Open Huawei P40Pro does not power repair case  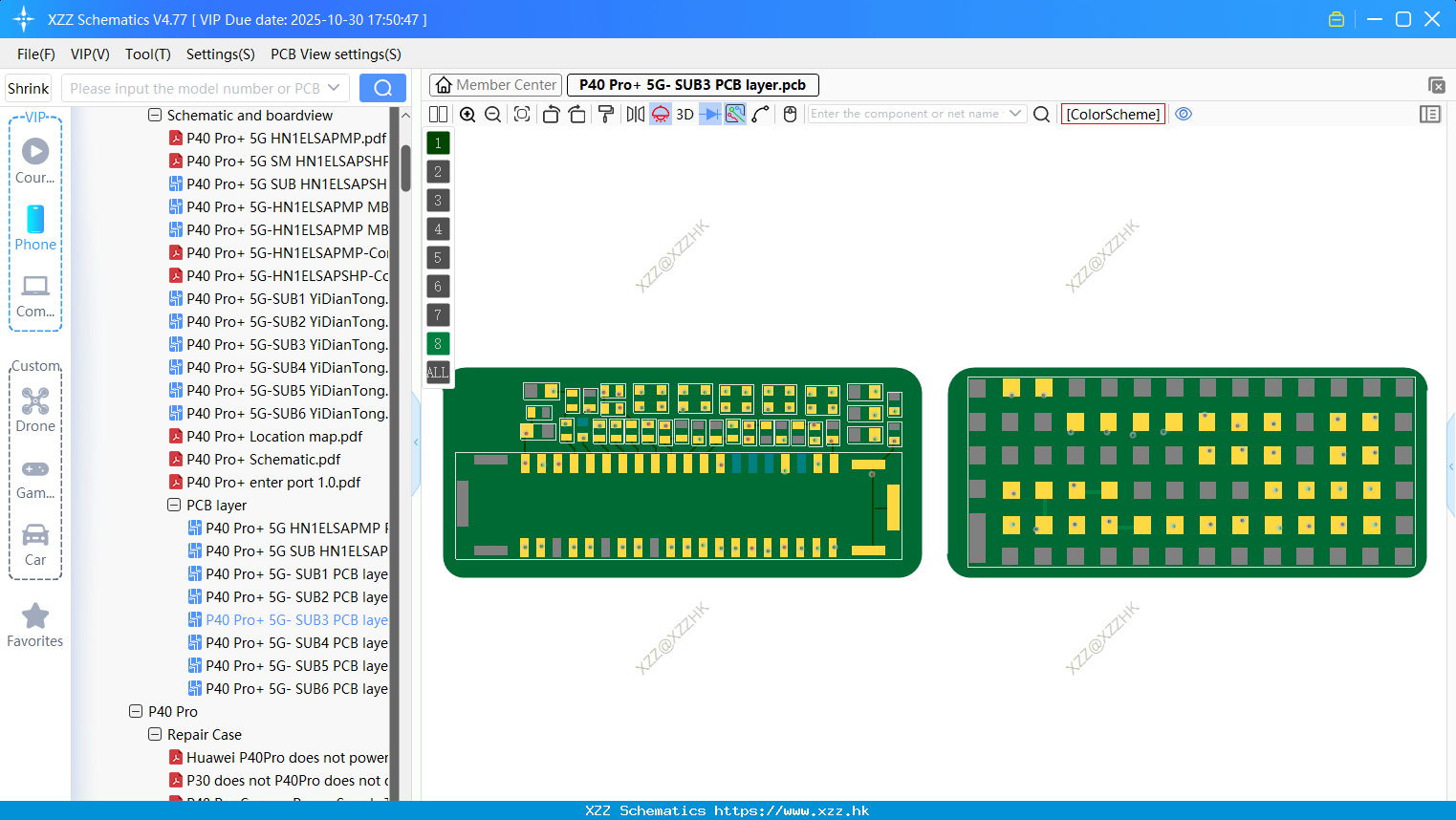coord(278,758)
